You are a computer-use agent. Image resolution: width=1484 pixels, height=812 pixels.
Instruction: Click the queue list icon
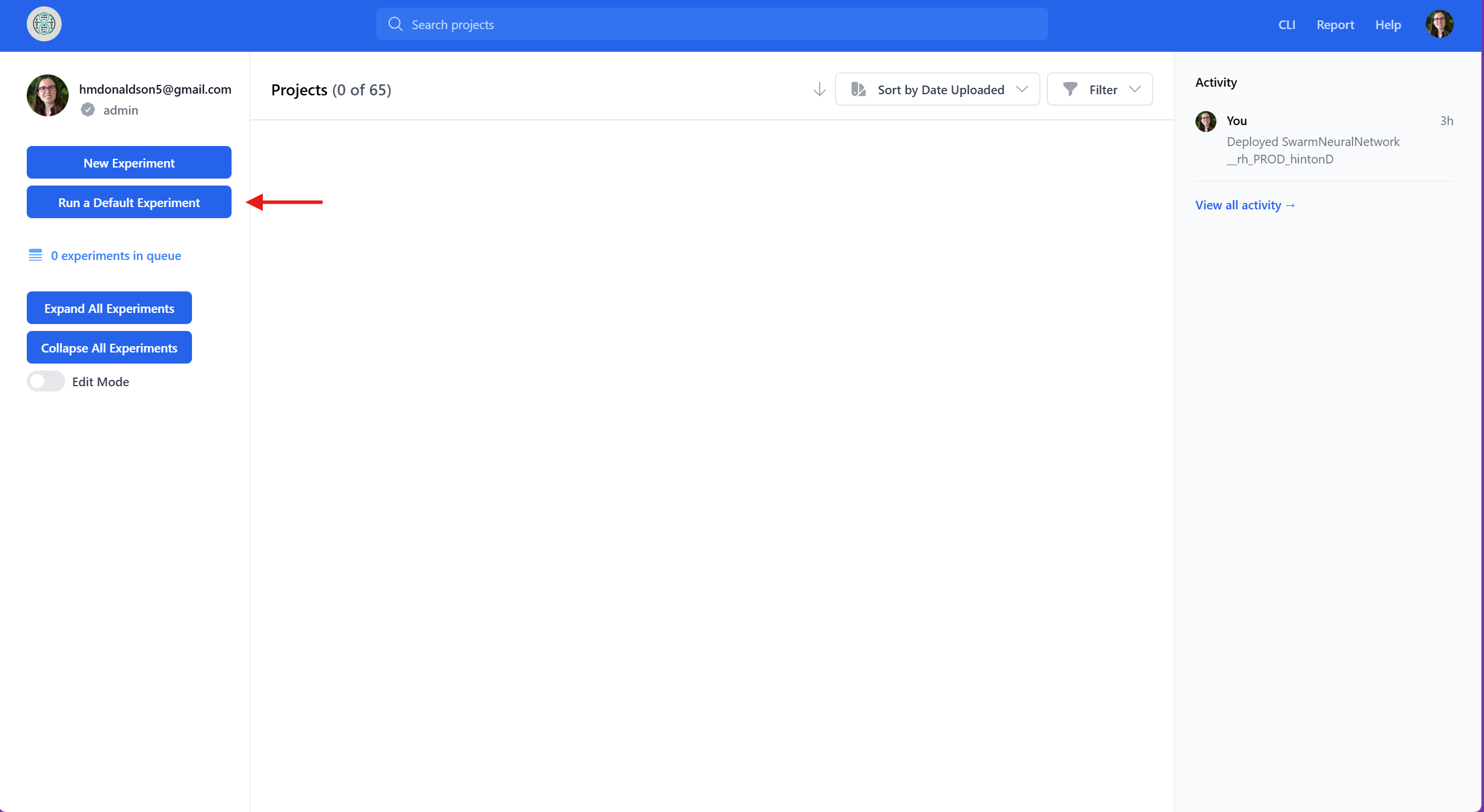point(35,255)
